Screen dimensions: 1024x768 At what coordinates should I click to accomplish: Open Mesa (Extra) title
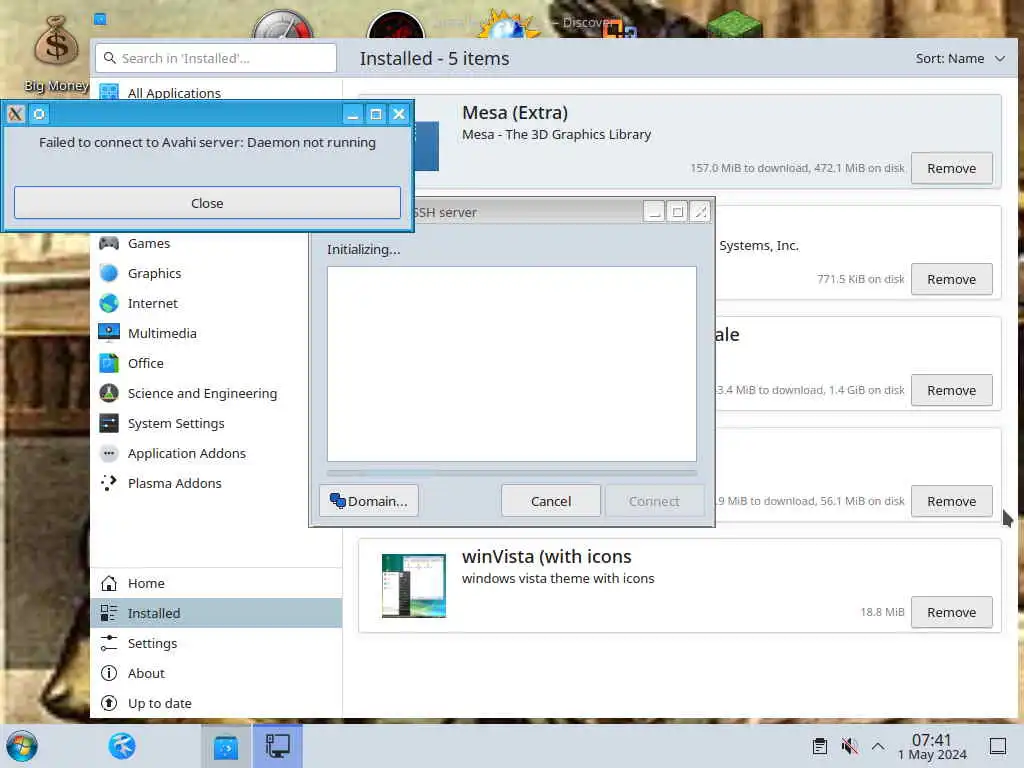(515, 112)
